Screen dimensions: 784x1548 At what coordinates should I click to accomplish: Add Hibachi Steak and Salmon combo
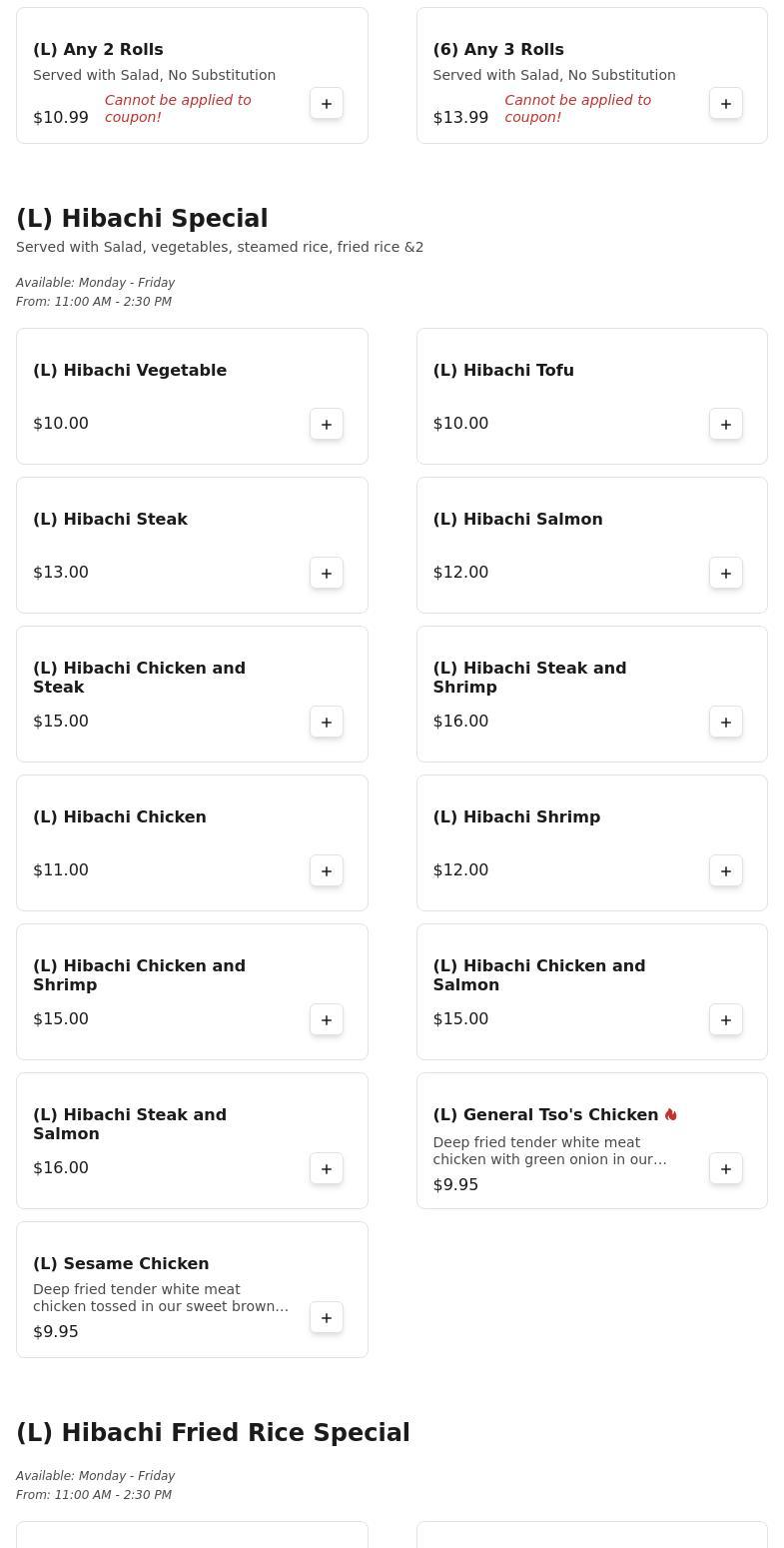tap(327, 1169)
